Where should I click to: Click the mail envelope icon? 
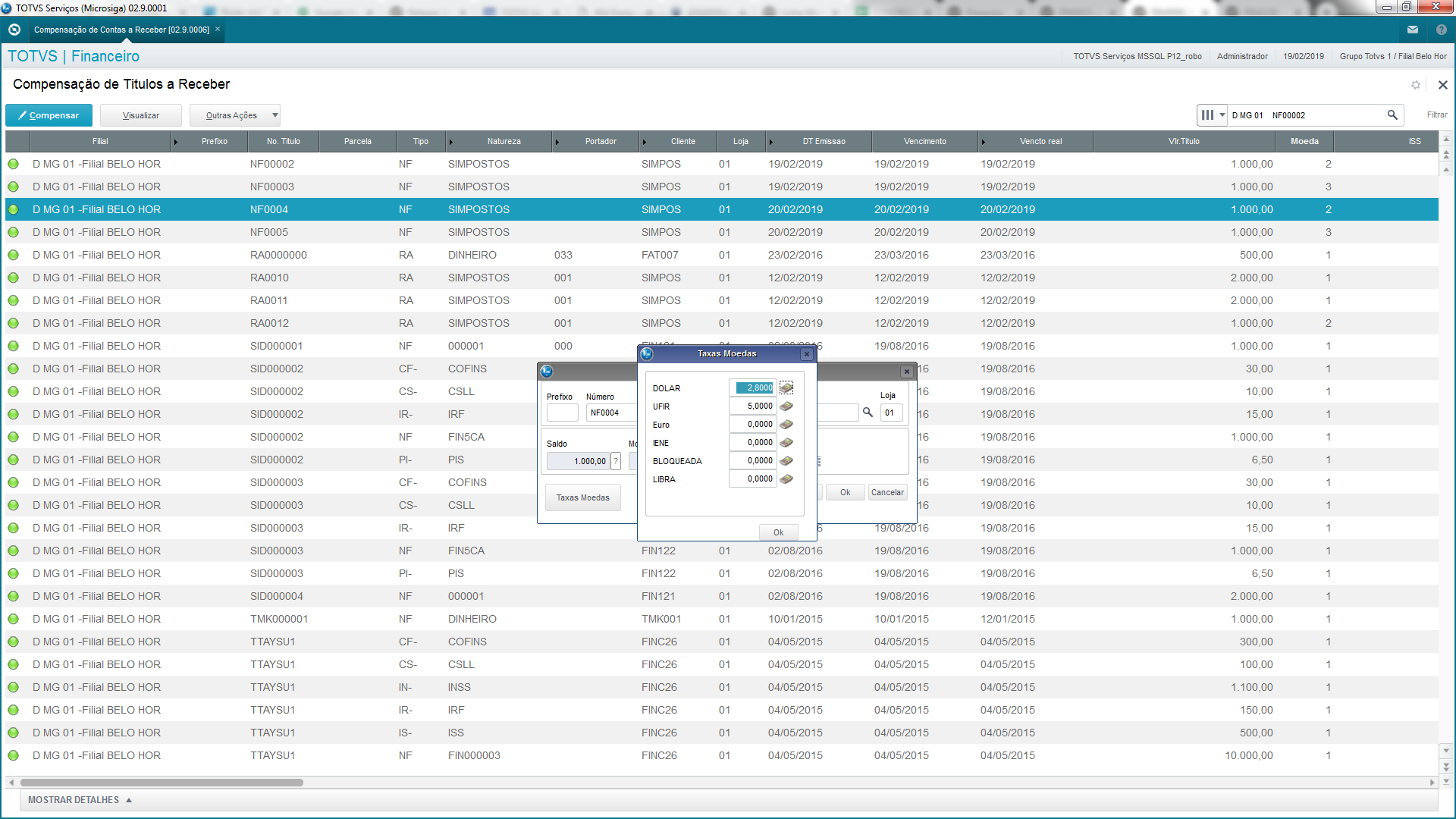[x=1413, y=30]
